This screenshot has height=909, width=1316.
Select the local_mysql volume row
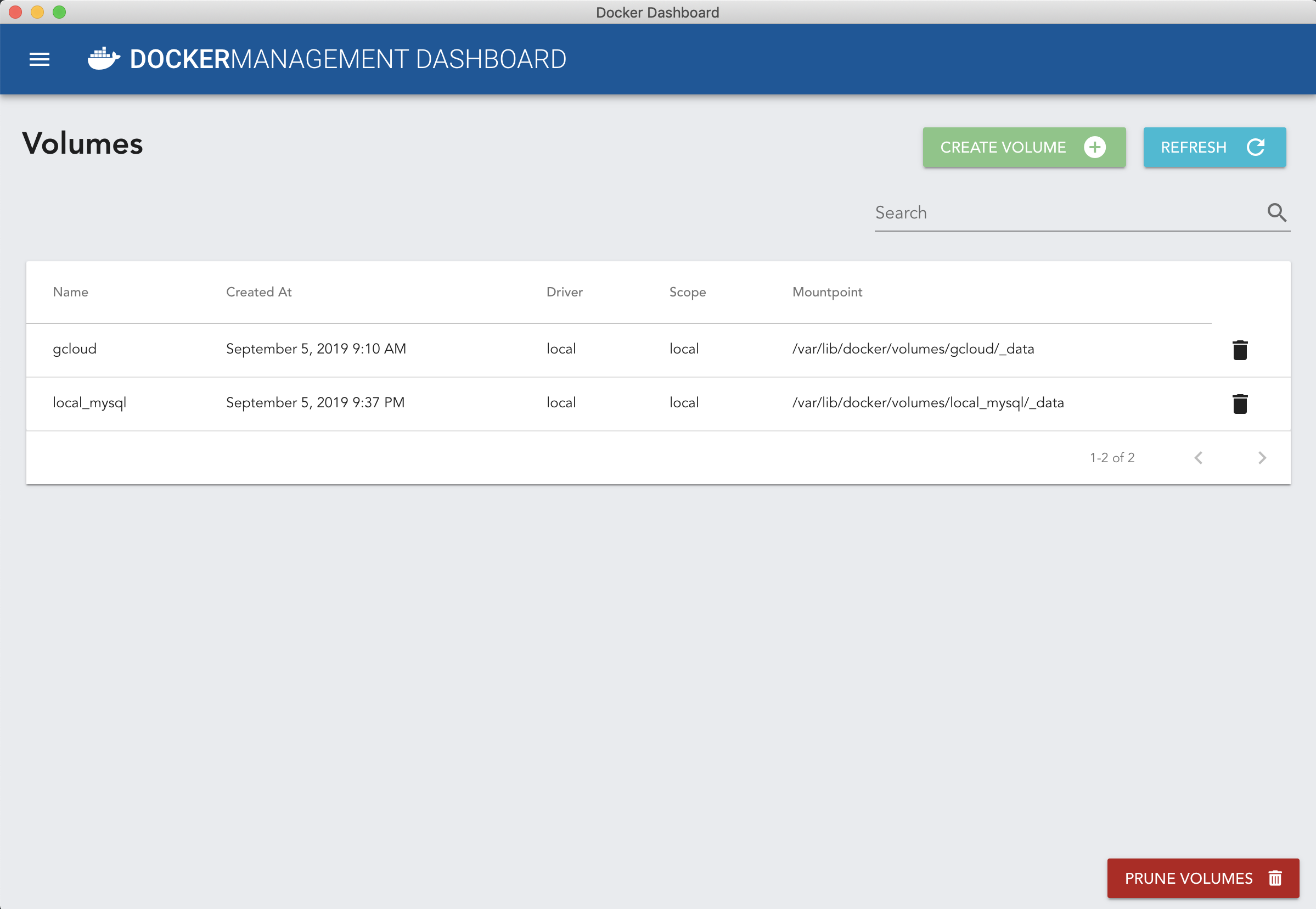click(x=89, y=403)
